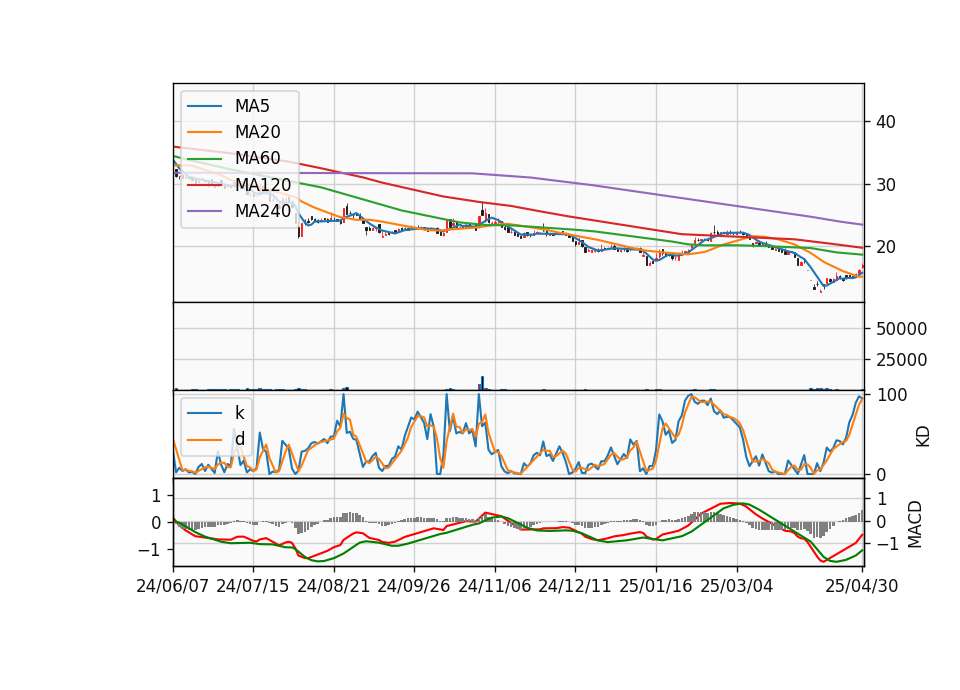
Task: Click the k legend label in KD panel
Action: [239, 413]
